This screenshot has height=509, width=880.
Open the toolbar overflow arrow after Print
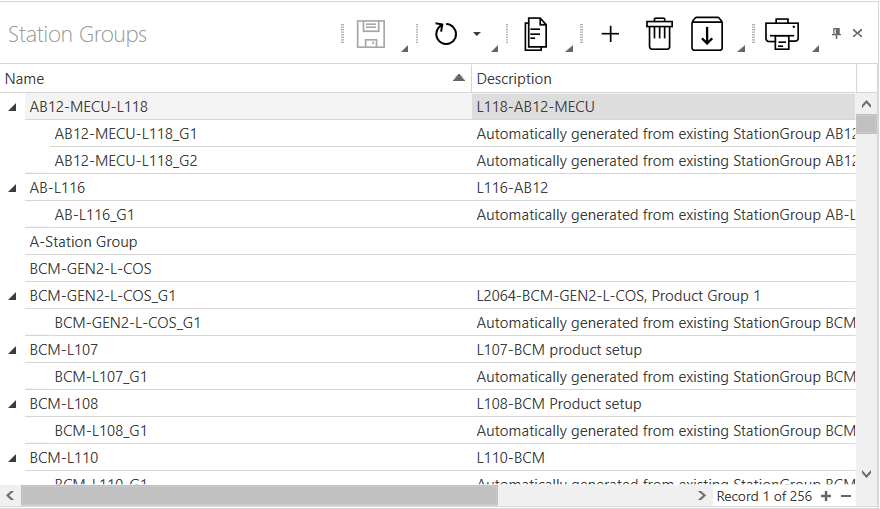pos(815,49)
